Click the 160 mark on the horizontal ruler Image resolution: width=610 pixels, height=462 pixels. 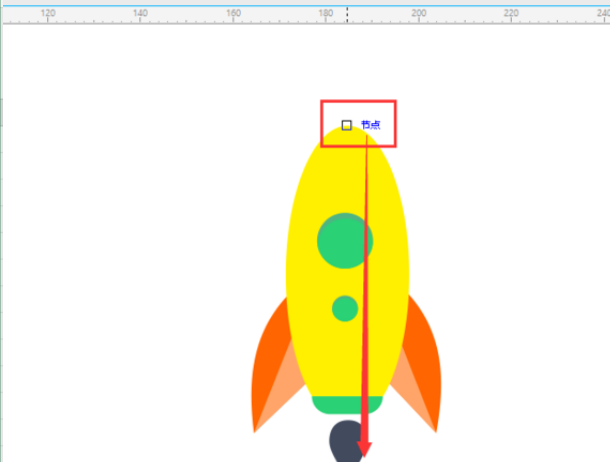tap(233, 13)
